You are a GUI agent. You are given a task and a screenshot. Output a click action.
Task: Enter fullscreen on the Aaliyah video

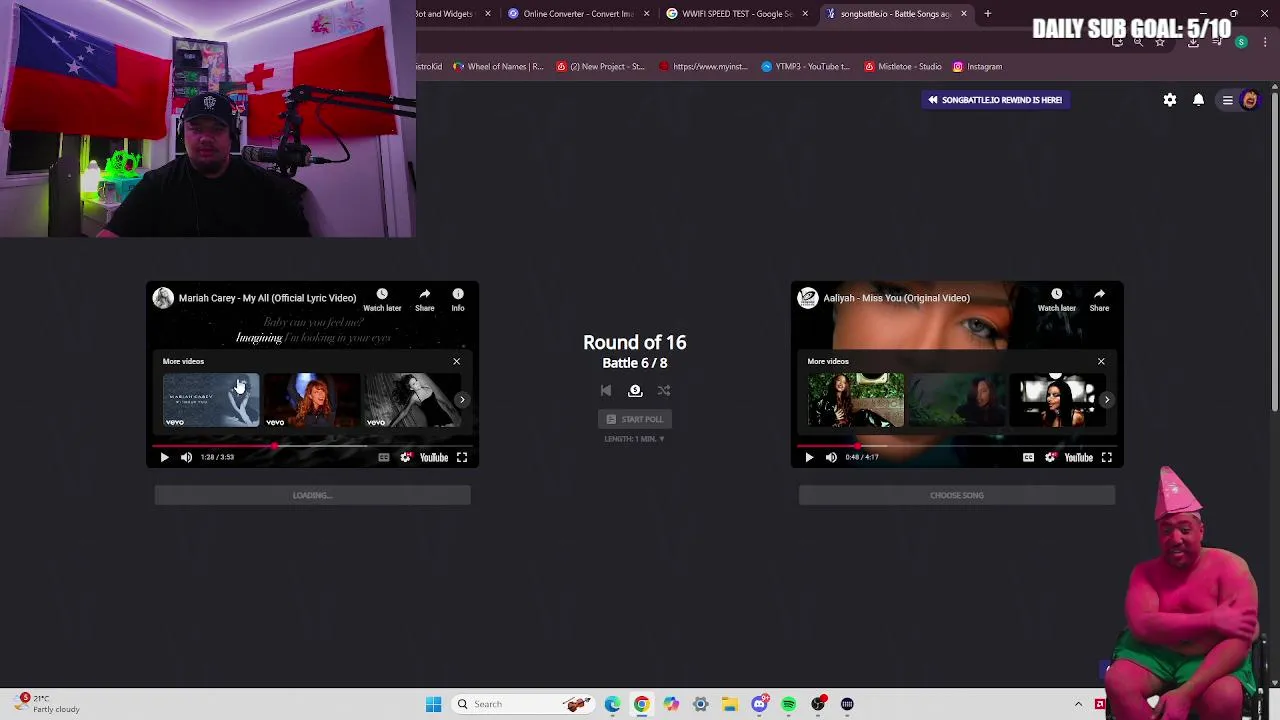click(x=1107, y=457)
